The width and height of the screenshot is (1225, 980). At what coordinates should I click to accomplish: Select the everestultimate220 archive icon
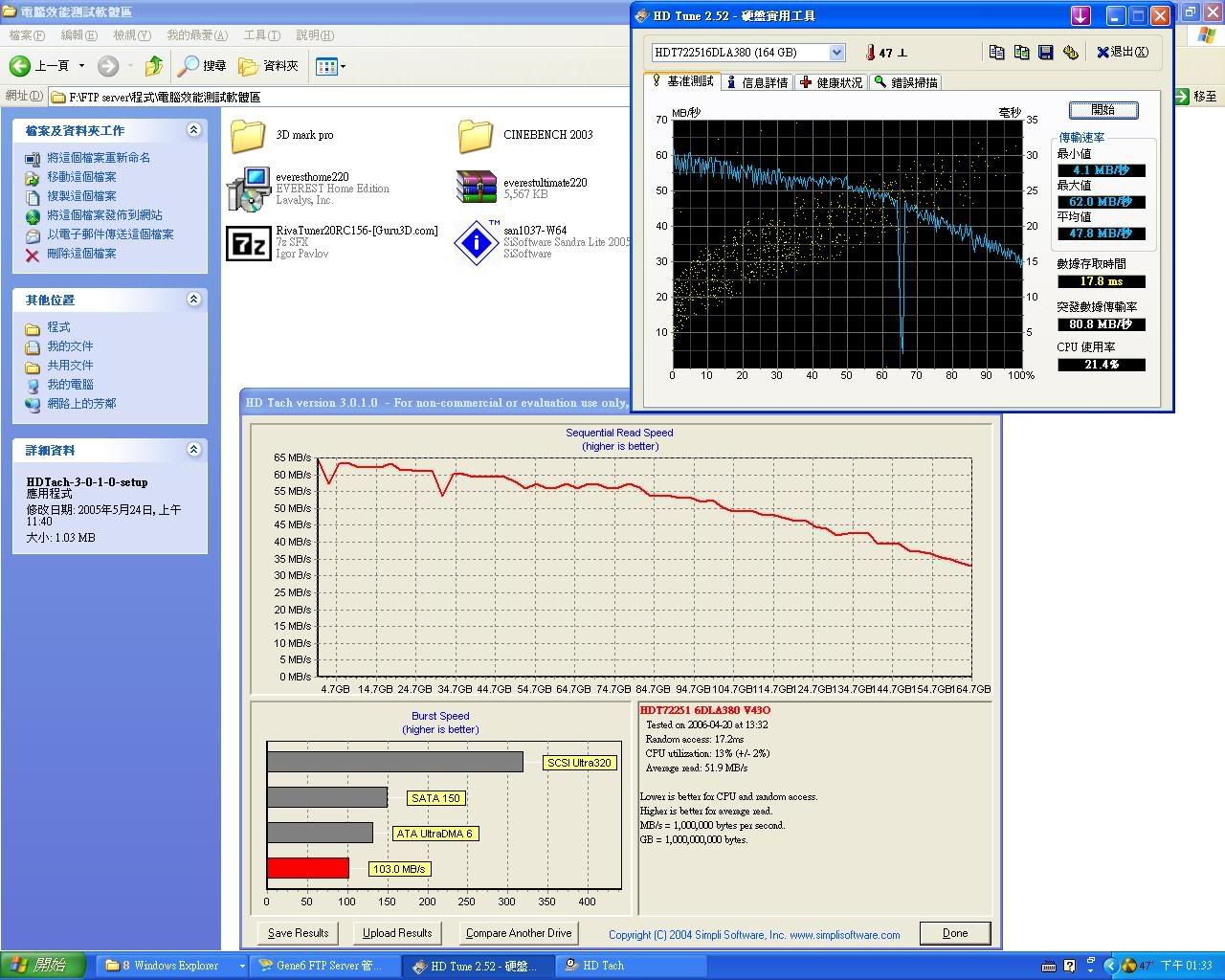(476, 187)
